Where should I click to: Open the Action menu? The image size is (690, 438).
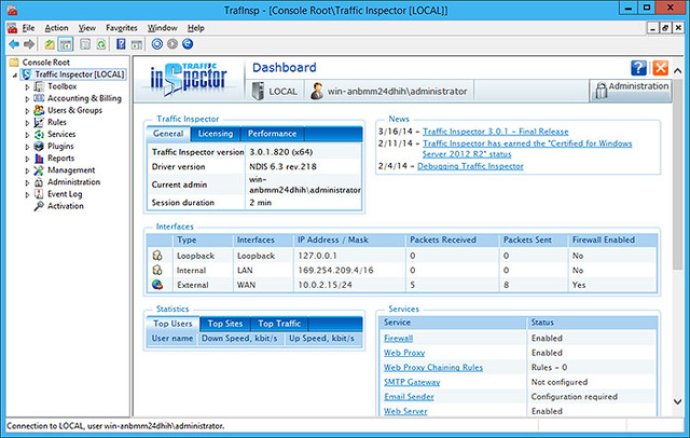point(56,28)
